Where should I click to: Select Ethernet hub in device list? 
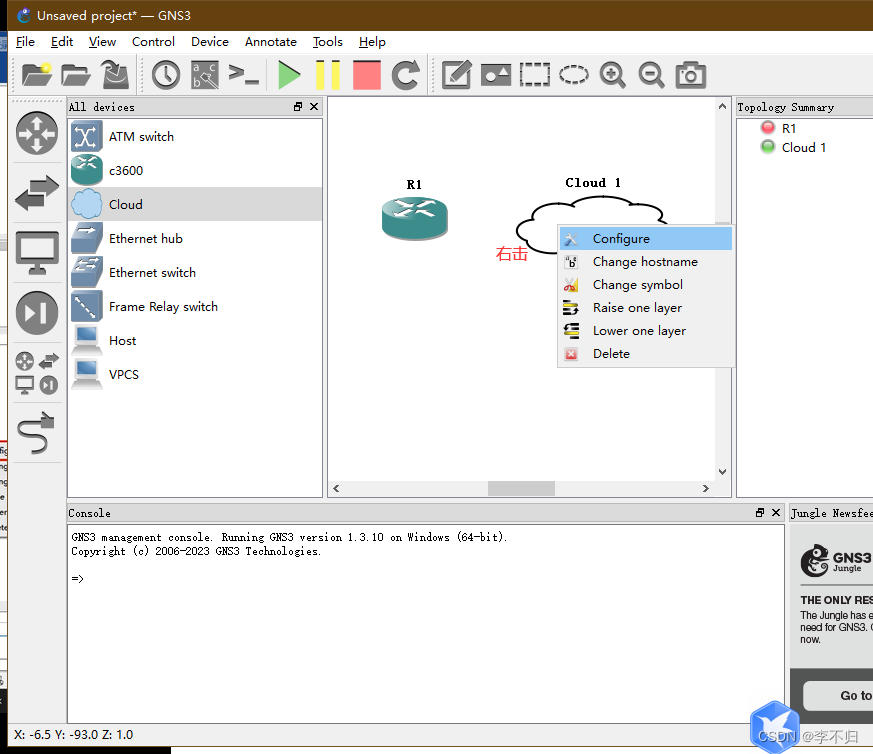pos(195,238)
